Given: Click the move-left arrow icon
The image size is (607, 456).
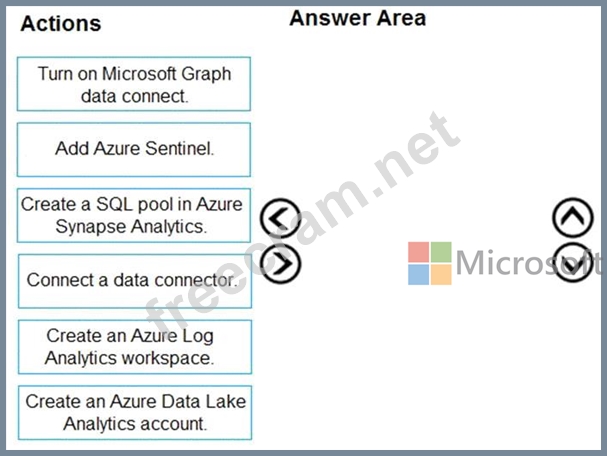Looking at the screenshot, I should (x=280, y=218).
